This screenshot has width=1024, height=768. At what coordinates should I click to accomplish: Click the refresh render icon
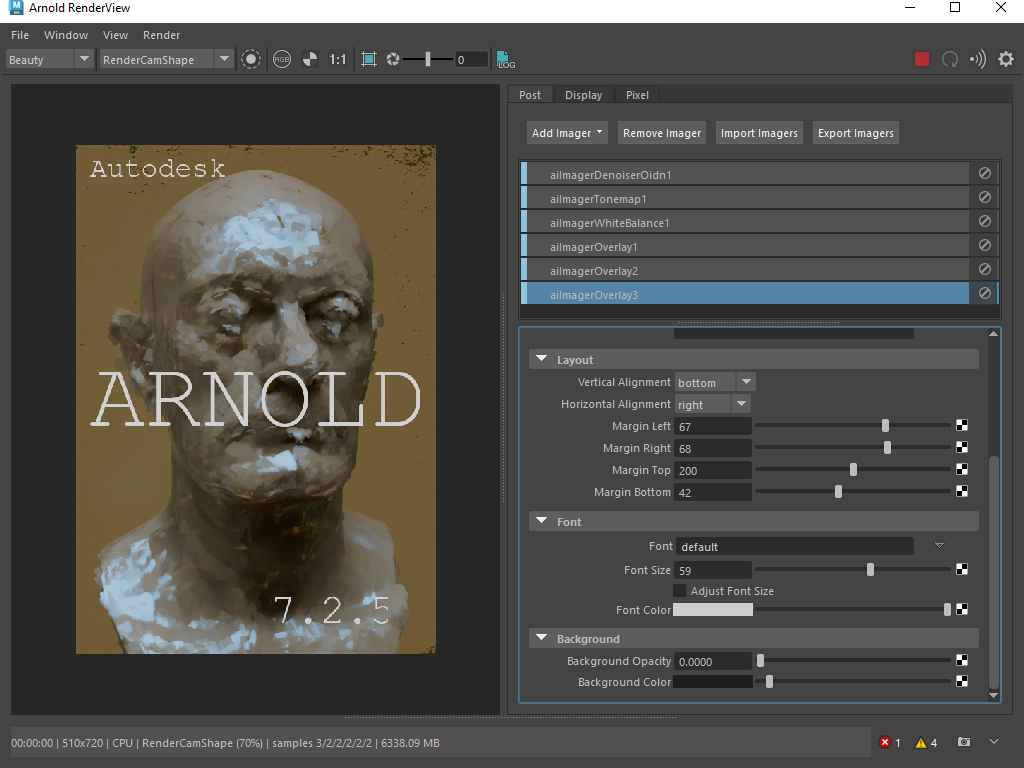click(950, 59)
